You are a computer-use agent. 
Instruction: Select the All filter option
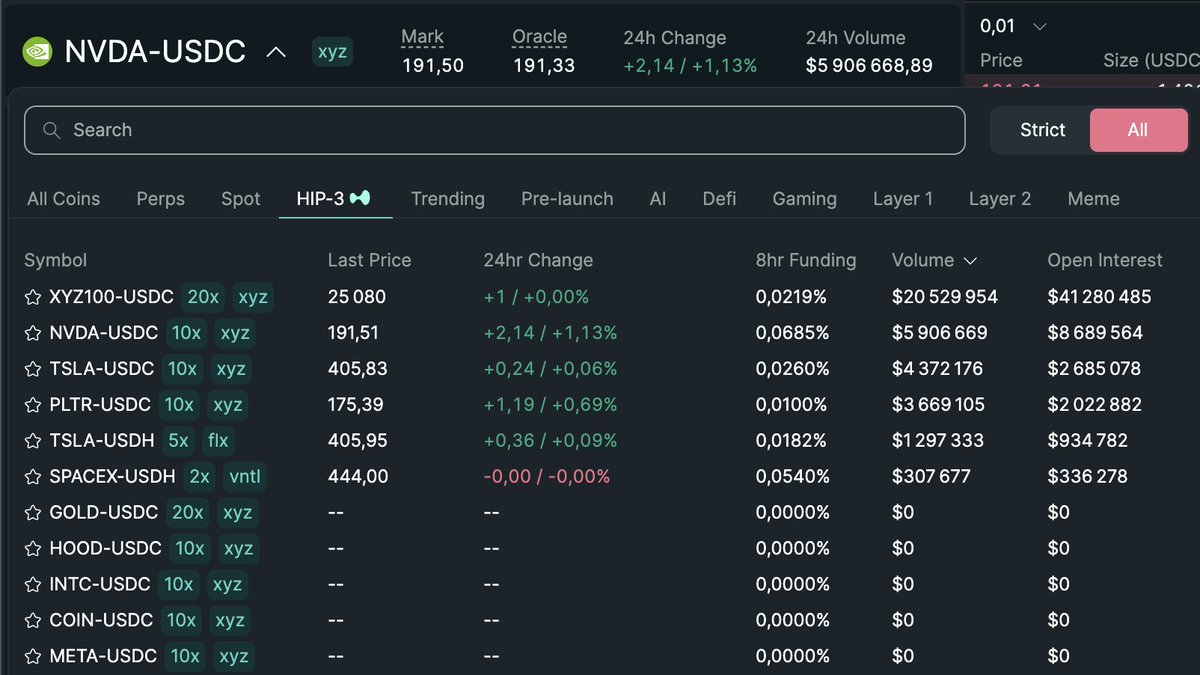[x=1138, y=130]
